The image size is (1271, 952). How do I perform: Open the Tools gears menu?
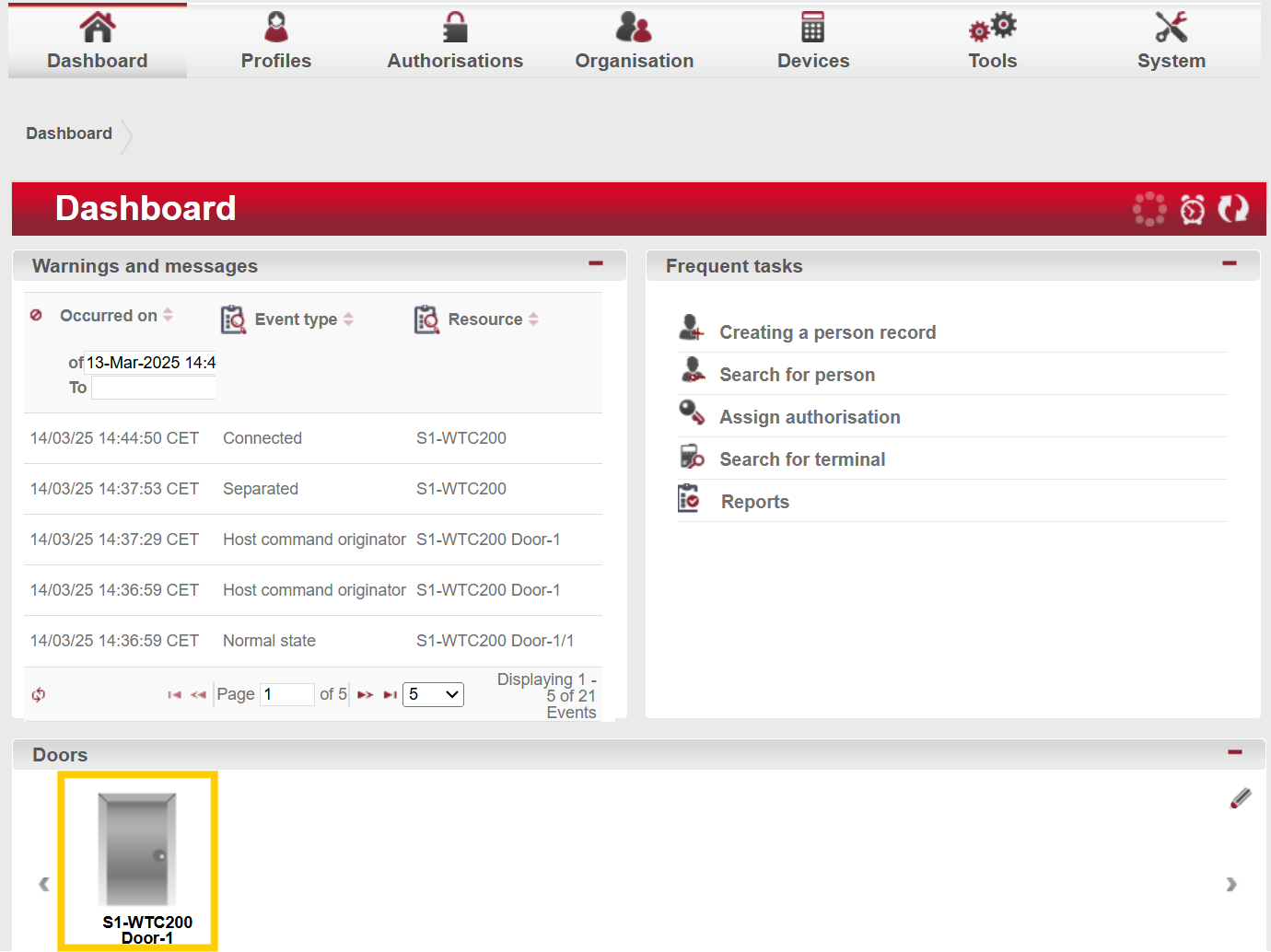(992, 41)
